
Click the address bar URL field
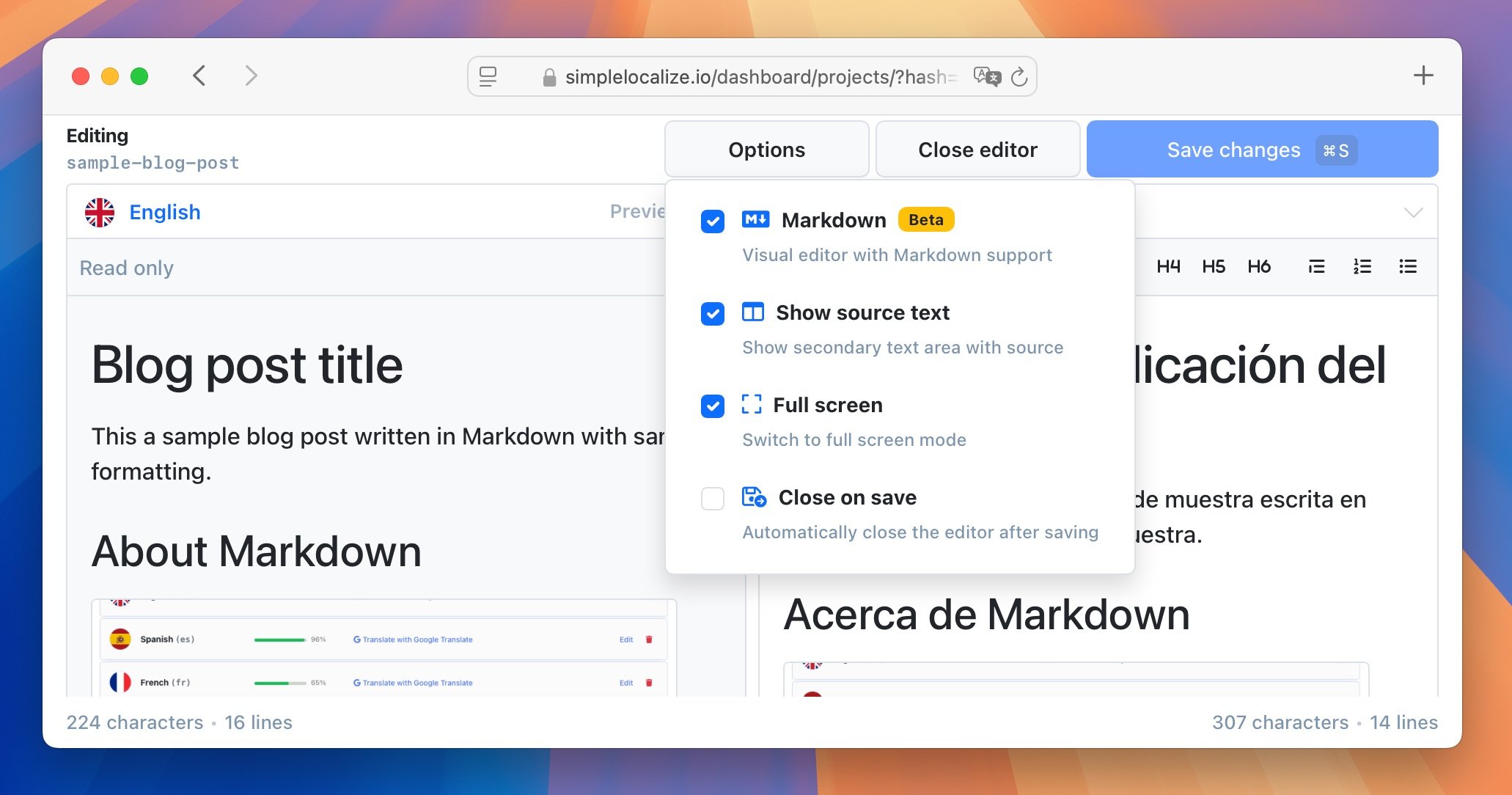coord(752,76)
